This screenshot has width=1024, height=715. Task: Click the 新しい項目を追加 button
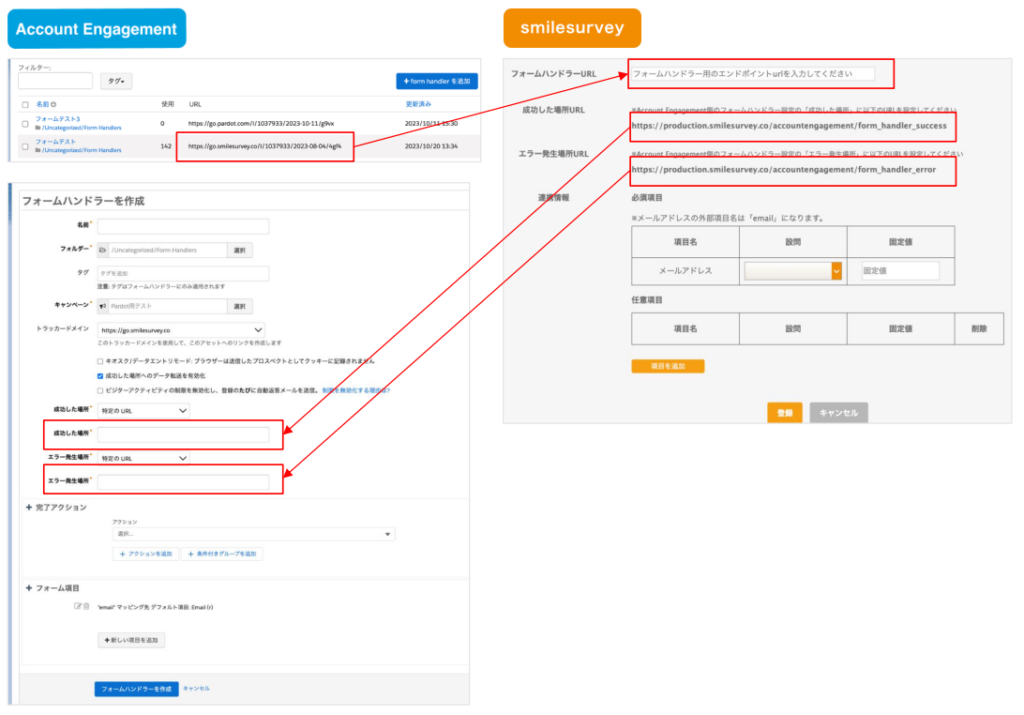pos(131,640)
